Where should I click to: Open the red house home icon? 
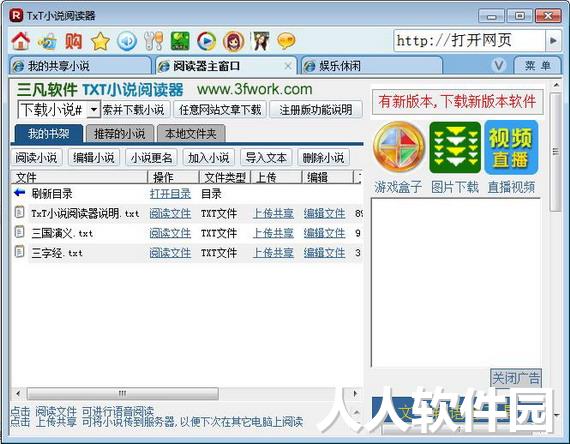[x=21, y=41]
